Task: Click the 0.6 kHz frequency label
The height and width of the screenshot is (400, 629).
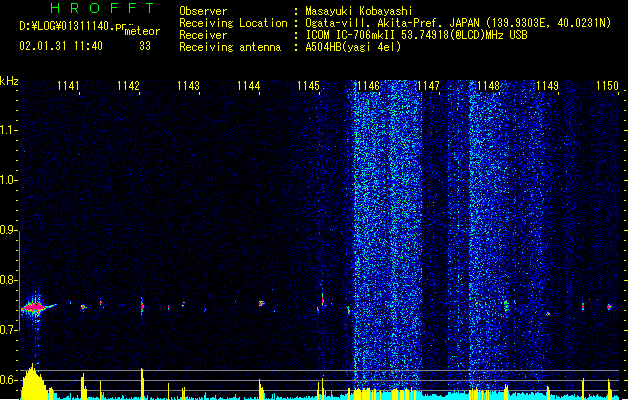Action: coord(8,380)
